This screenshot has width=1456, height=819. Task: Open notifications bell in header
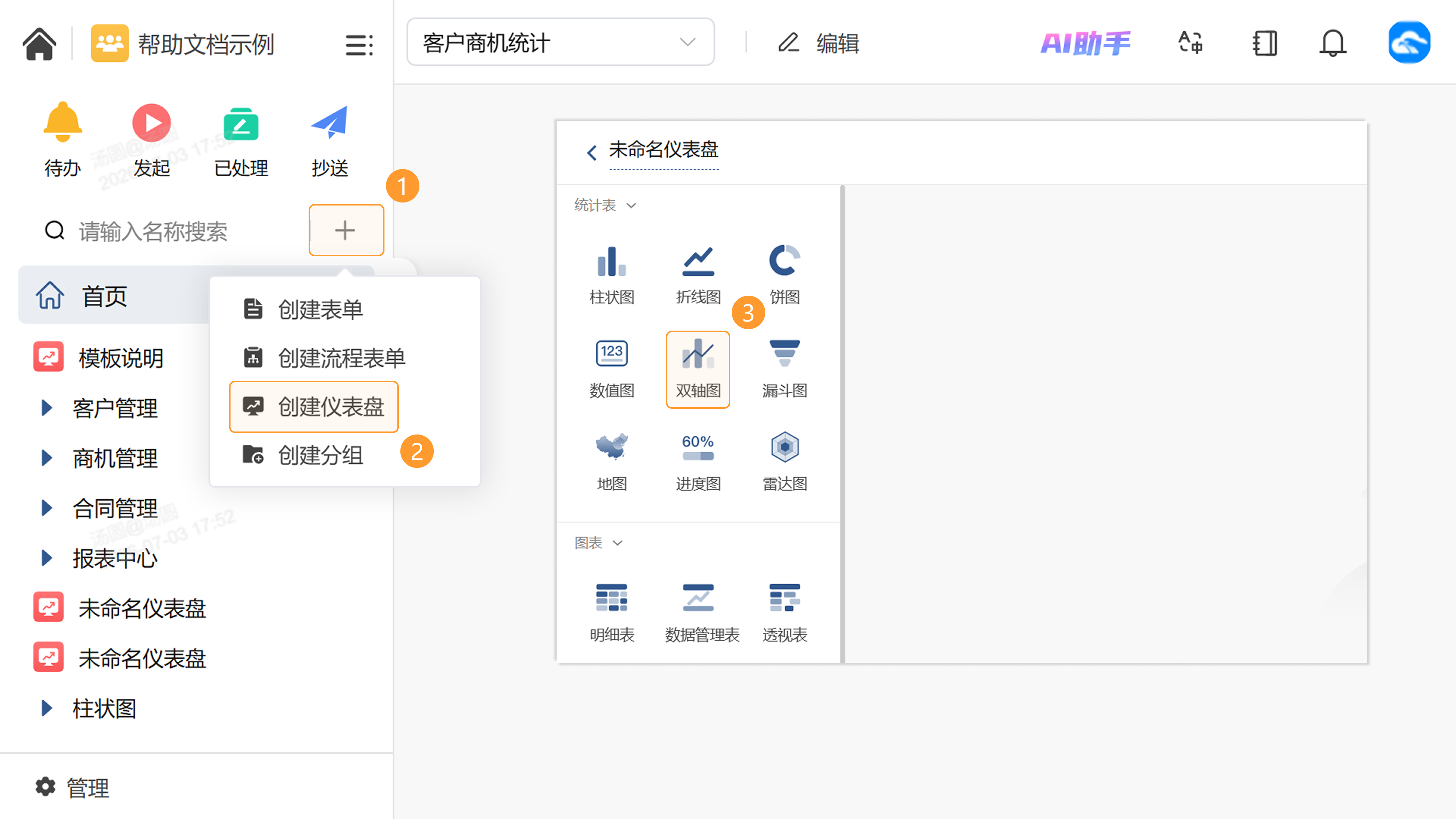1332,43
